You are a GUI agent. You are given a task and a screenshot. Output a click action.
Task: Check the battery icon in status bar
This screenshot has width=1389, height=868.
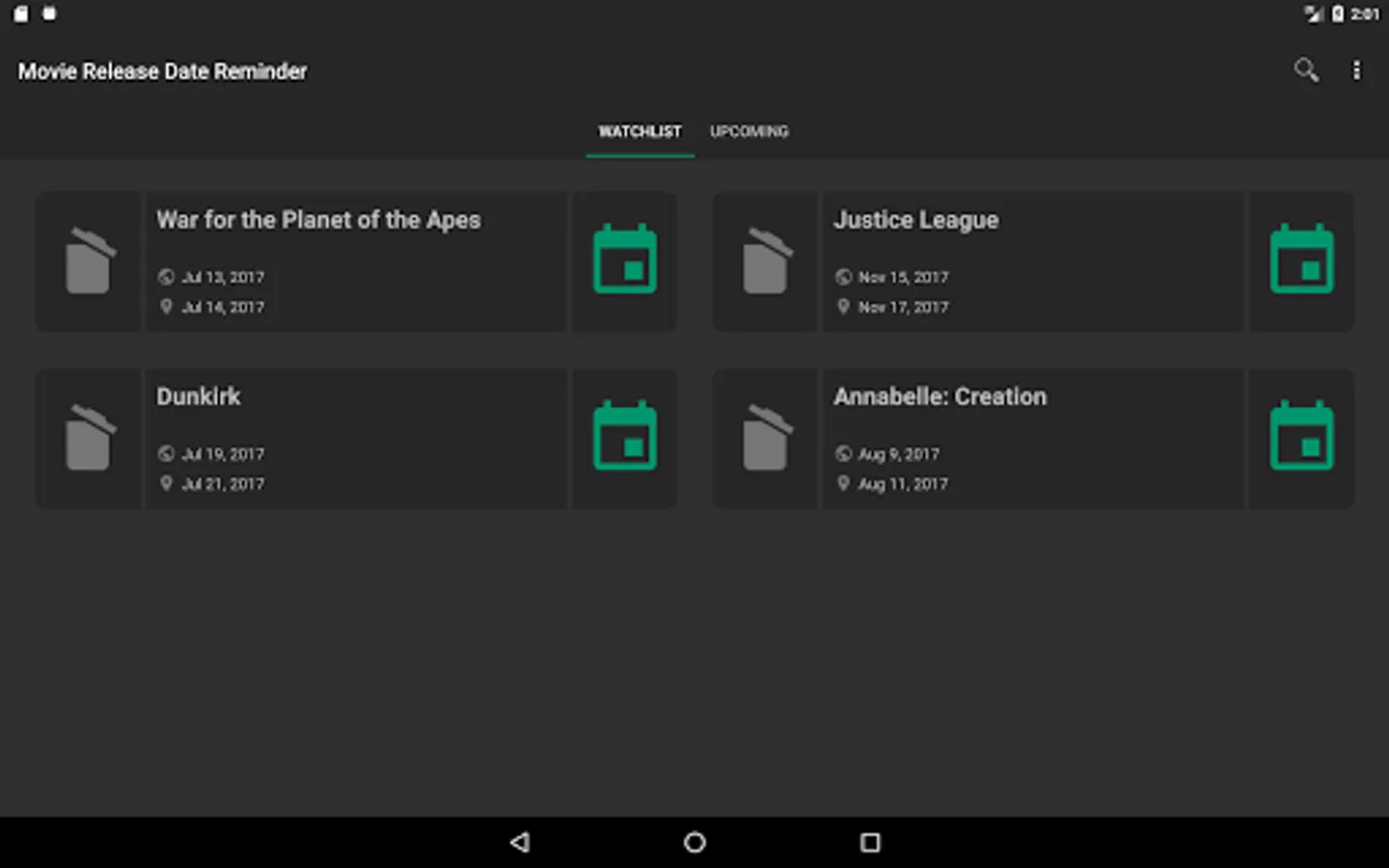point(1338,14)
